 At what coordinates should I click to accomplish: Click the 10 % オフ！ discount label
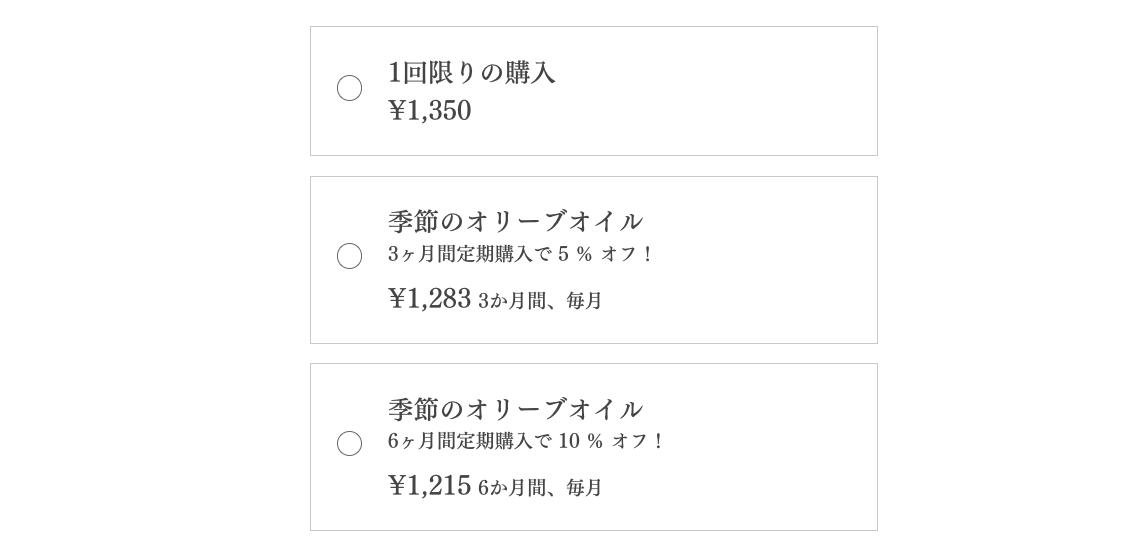coord(610,441)
